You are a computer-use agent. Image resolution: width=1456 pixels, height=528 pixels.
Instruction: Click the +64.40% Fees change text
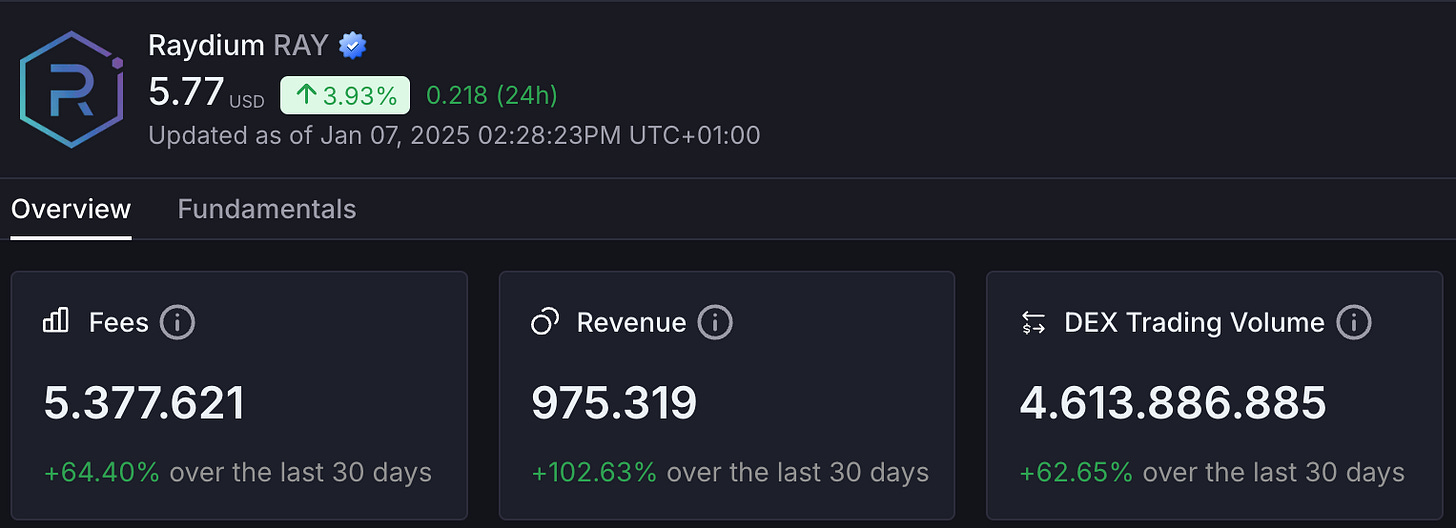pyautogui.click(x=101, y=472)
